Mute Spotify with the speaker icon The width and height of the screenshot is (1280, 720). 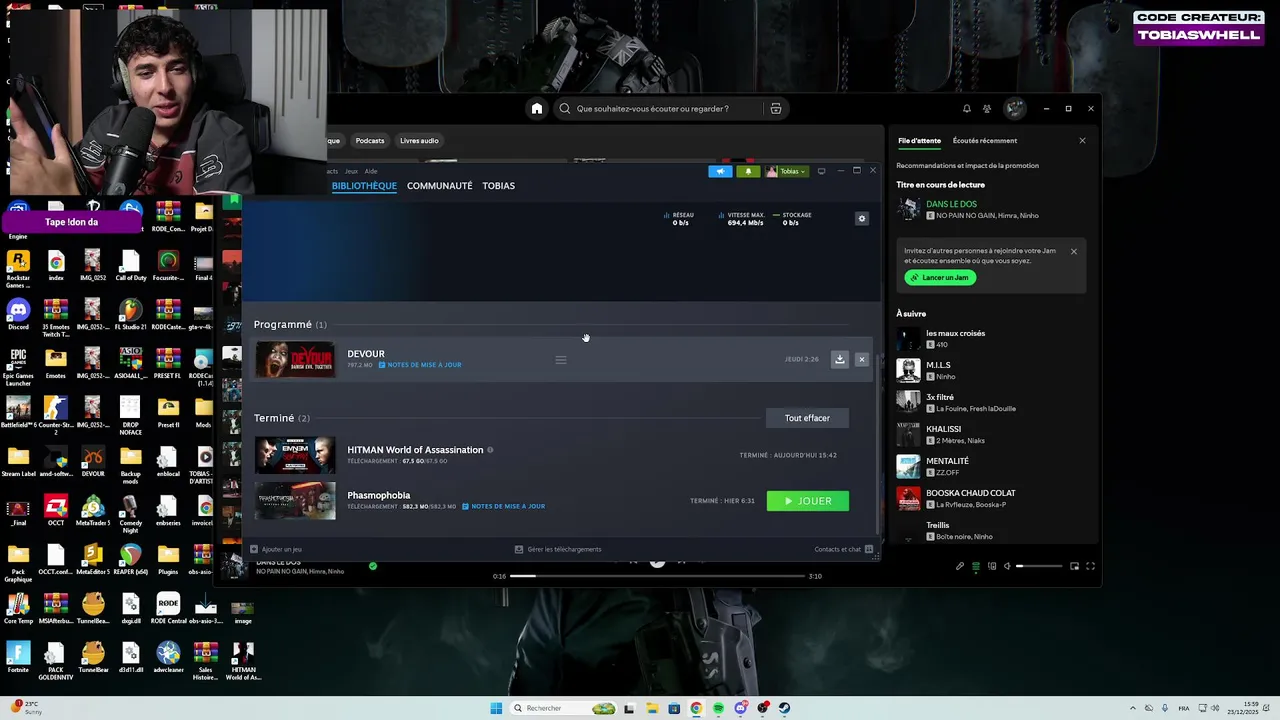(x=1007, y=566)
